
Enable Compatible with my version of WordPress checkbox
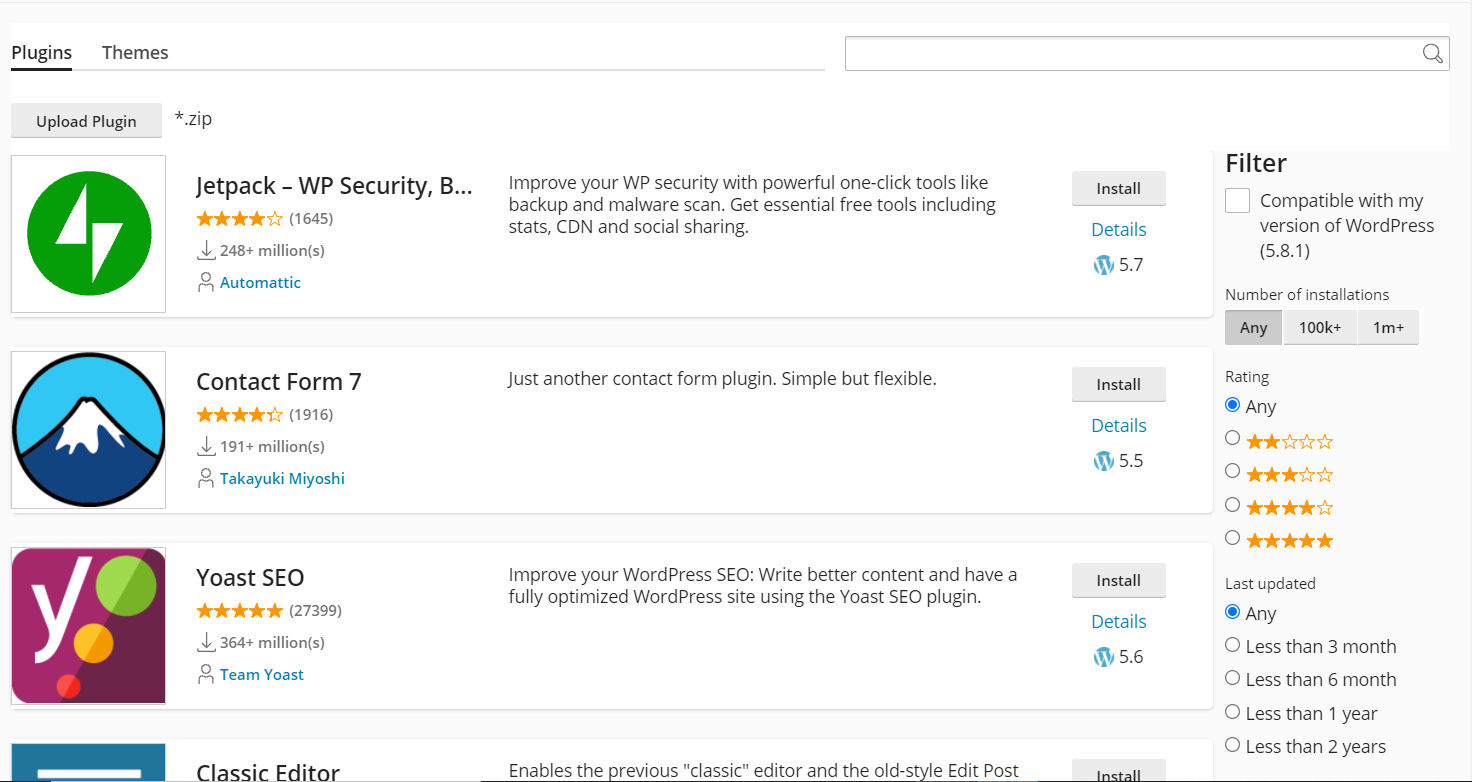coord(1237,201)
